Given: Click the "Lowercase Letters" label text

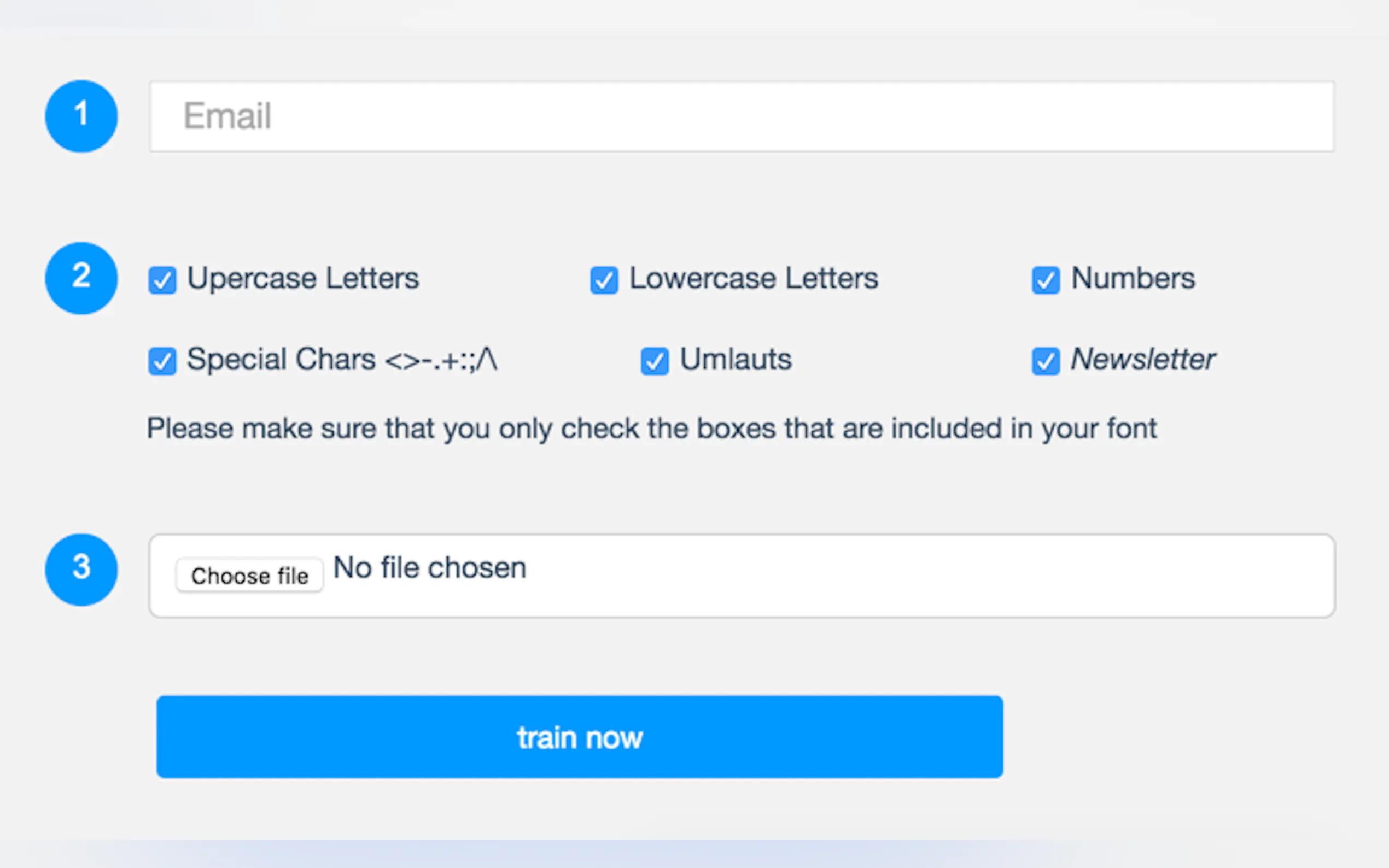Looking at the screenshot, I should click(754, 278).
